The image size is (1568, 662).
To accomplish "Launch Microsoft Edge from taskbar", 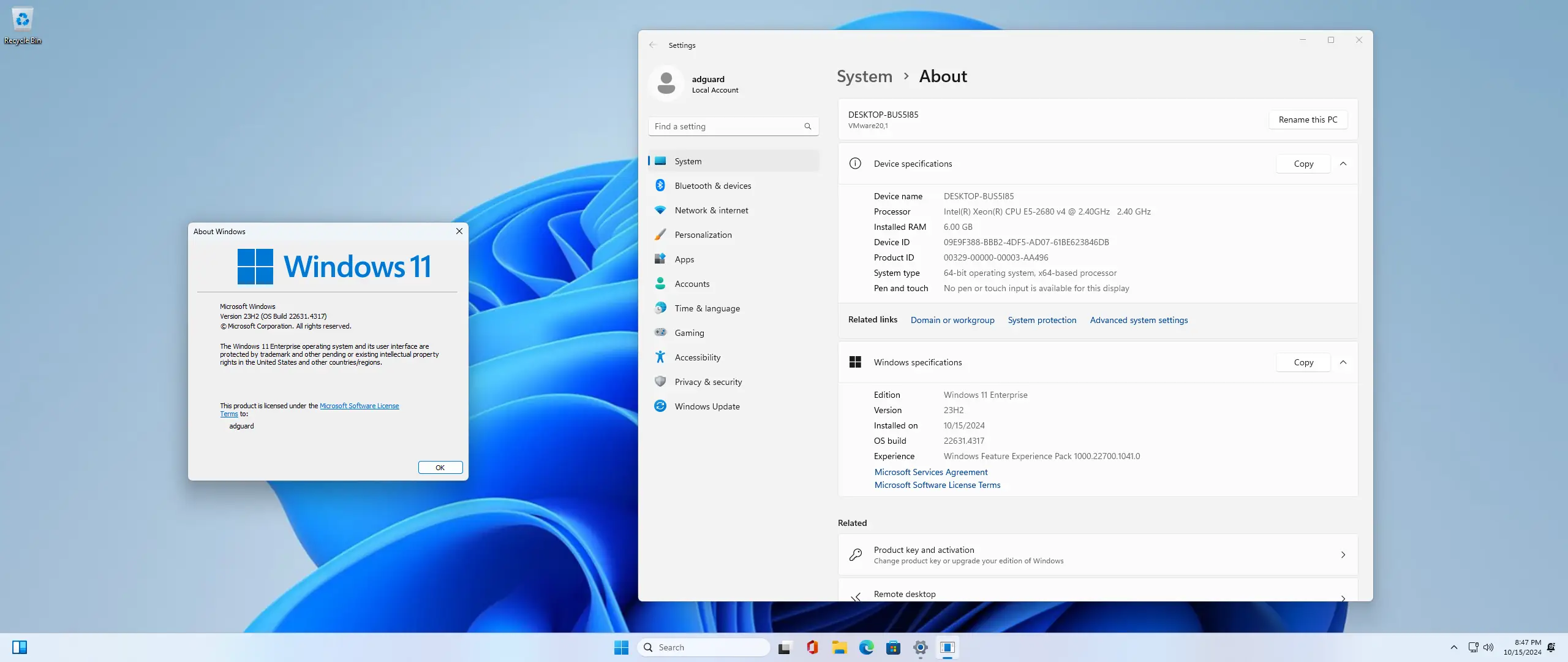I will pos(867,647).
